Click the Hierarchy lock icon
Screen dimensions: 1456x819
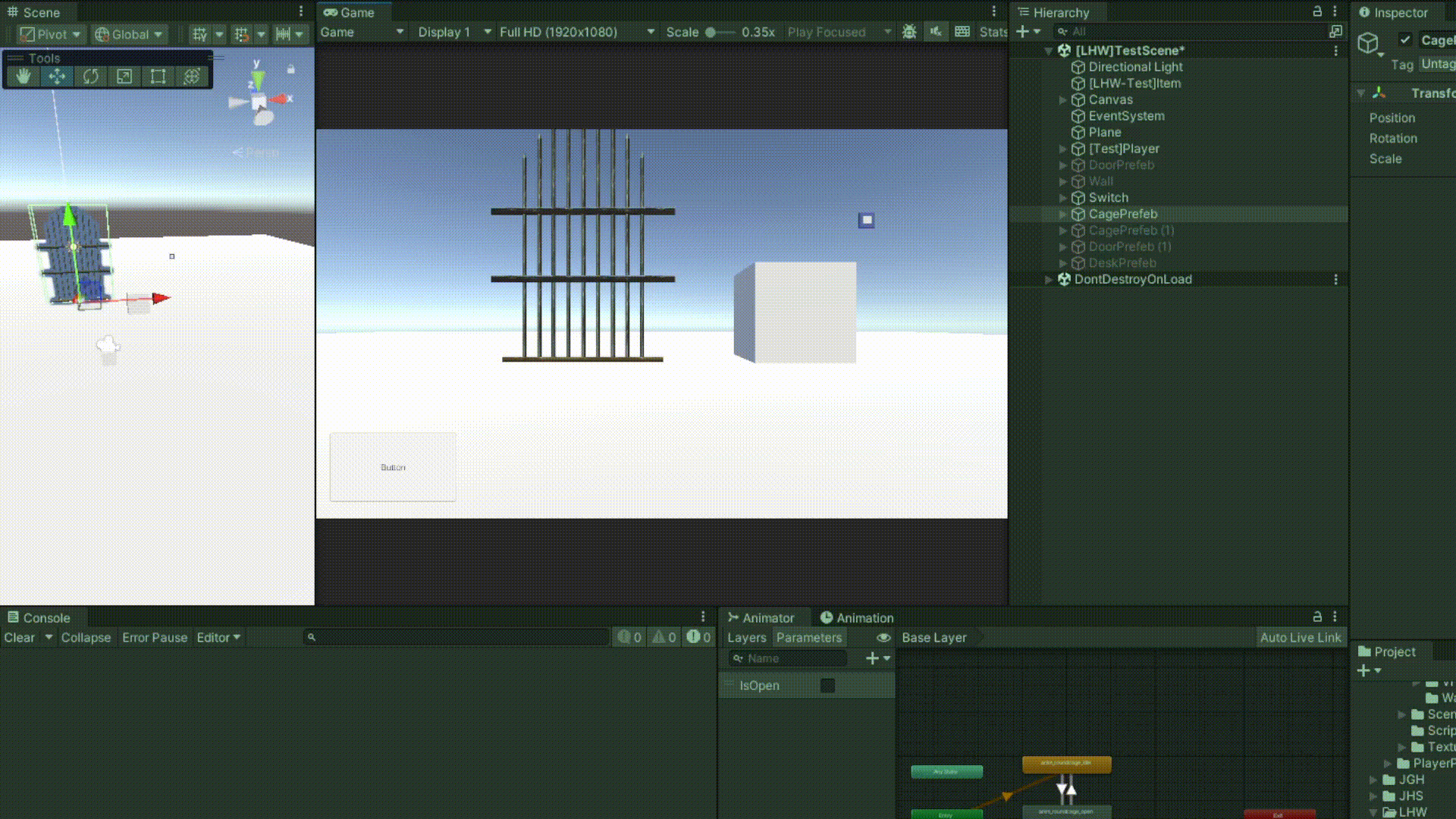(1317, 11)
